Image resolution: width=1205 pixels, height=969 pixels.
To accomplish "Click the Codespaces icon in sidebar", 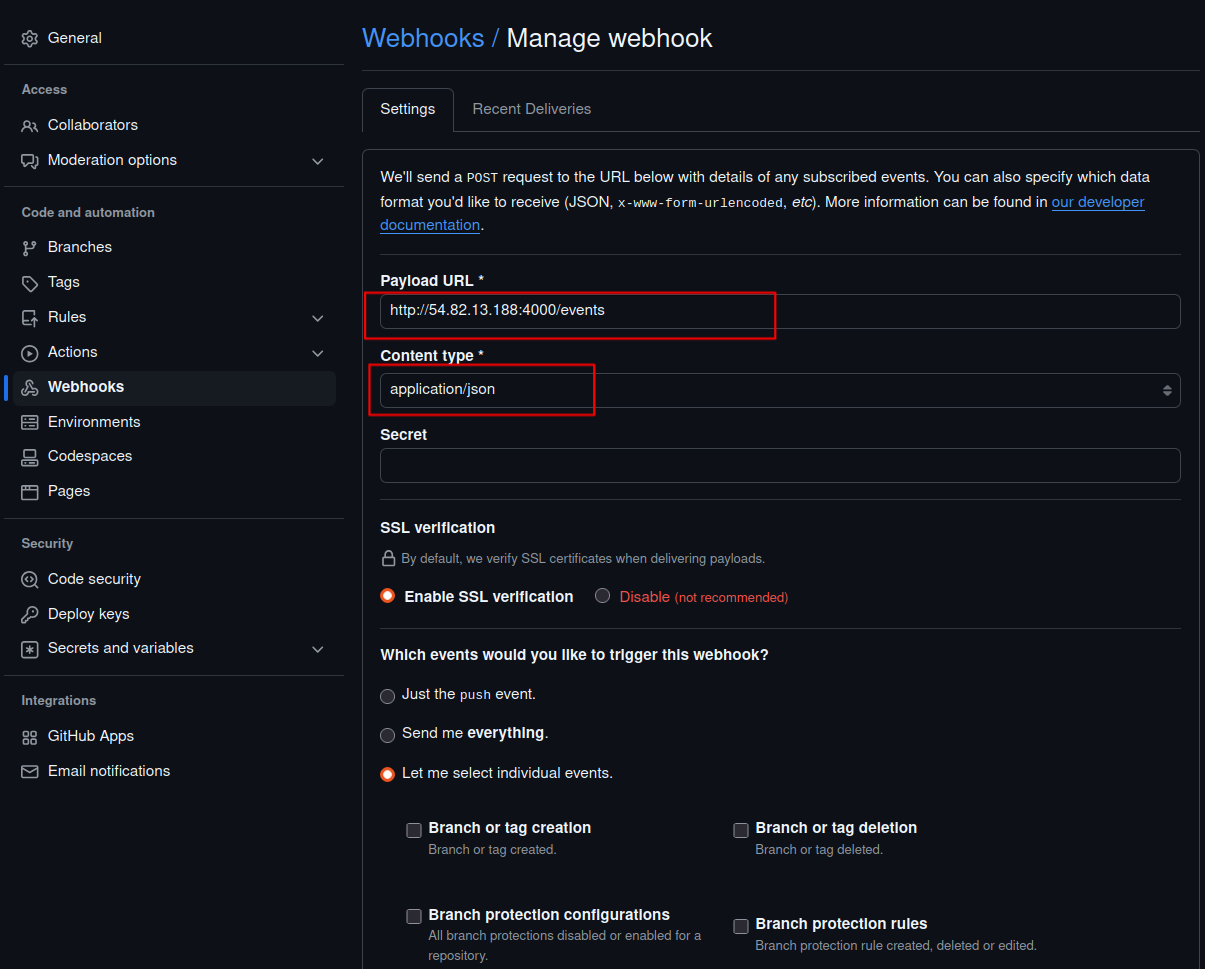I will (30, 456).
